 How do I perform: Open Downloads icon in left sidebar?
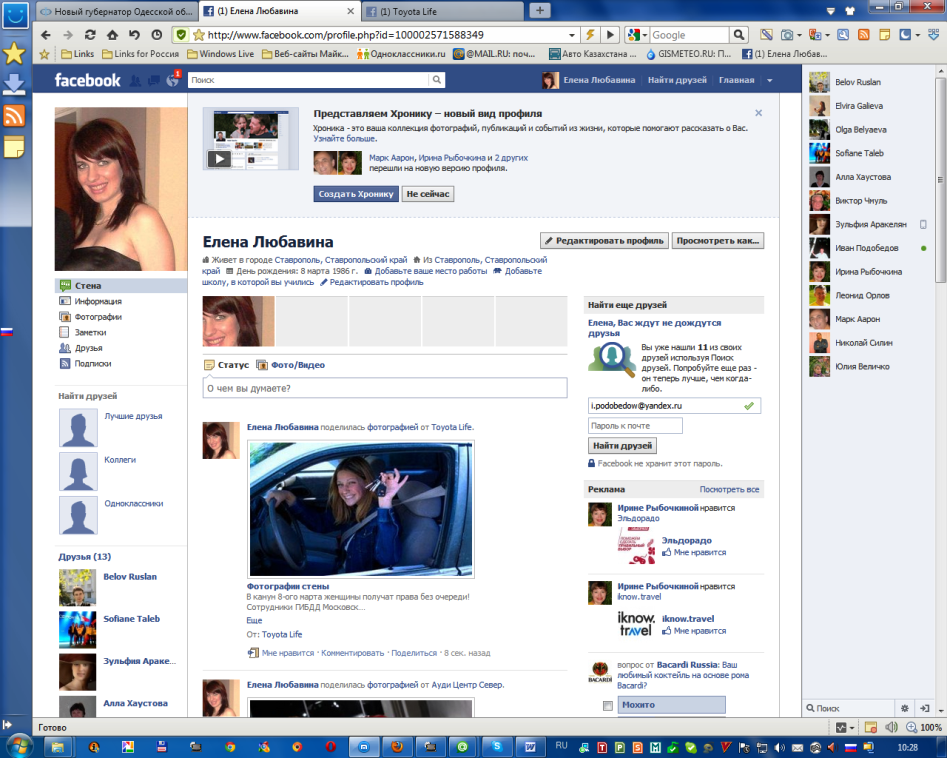(14, 84)
